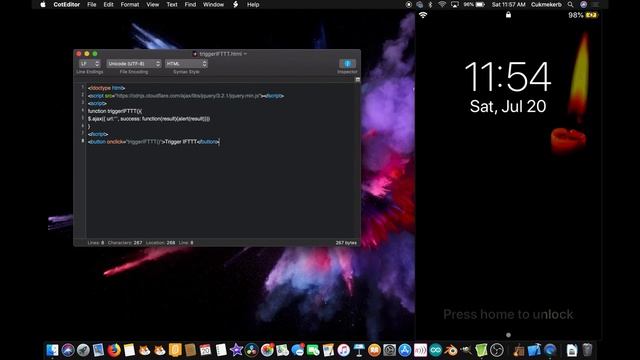Open Launchpad rocket in the dock

pyautogui.click(x=83, y=350)
